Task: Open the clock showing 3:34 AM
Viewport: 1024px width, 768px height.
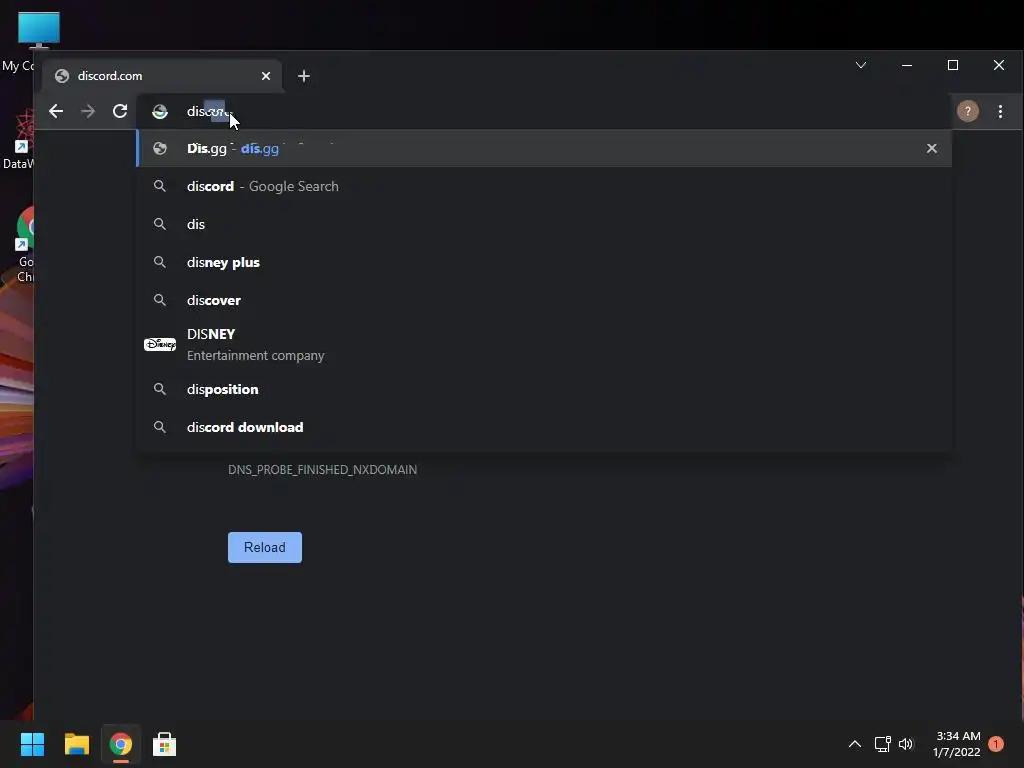Action: coord(957,744)
